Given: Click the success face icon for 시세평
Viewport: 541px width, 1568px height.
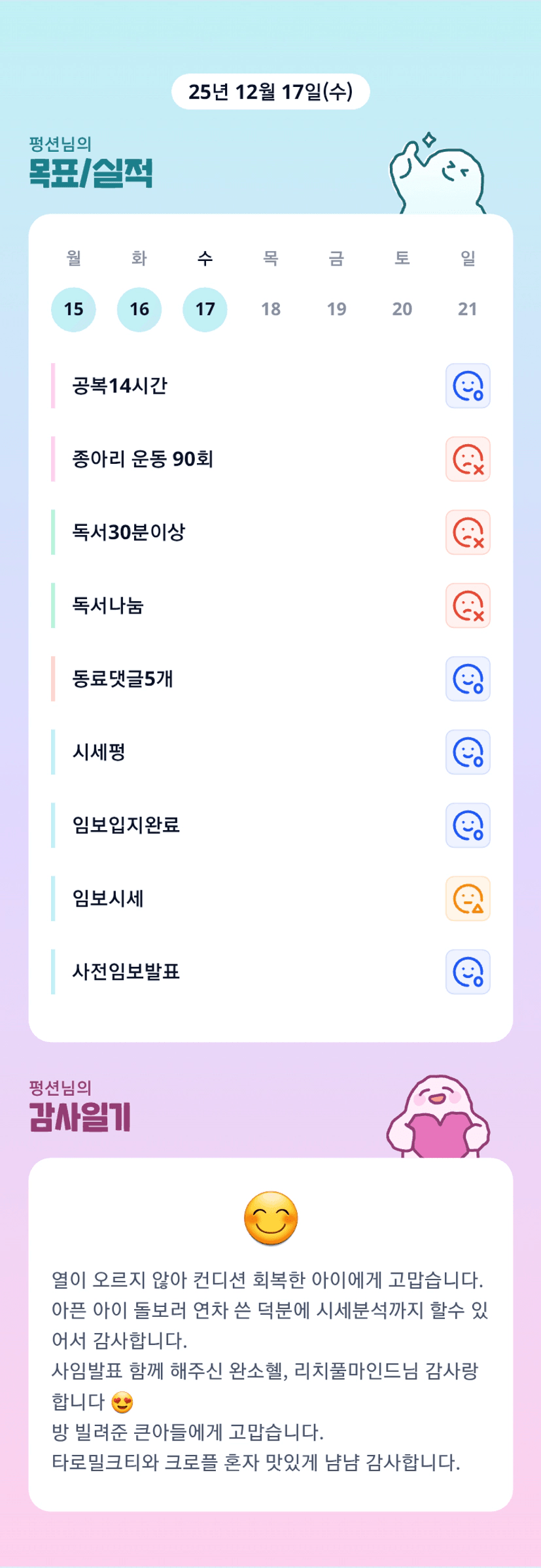Looking at the screenshot, I should click(x=468, y=752).
